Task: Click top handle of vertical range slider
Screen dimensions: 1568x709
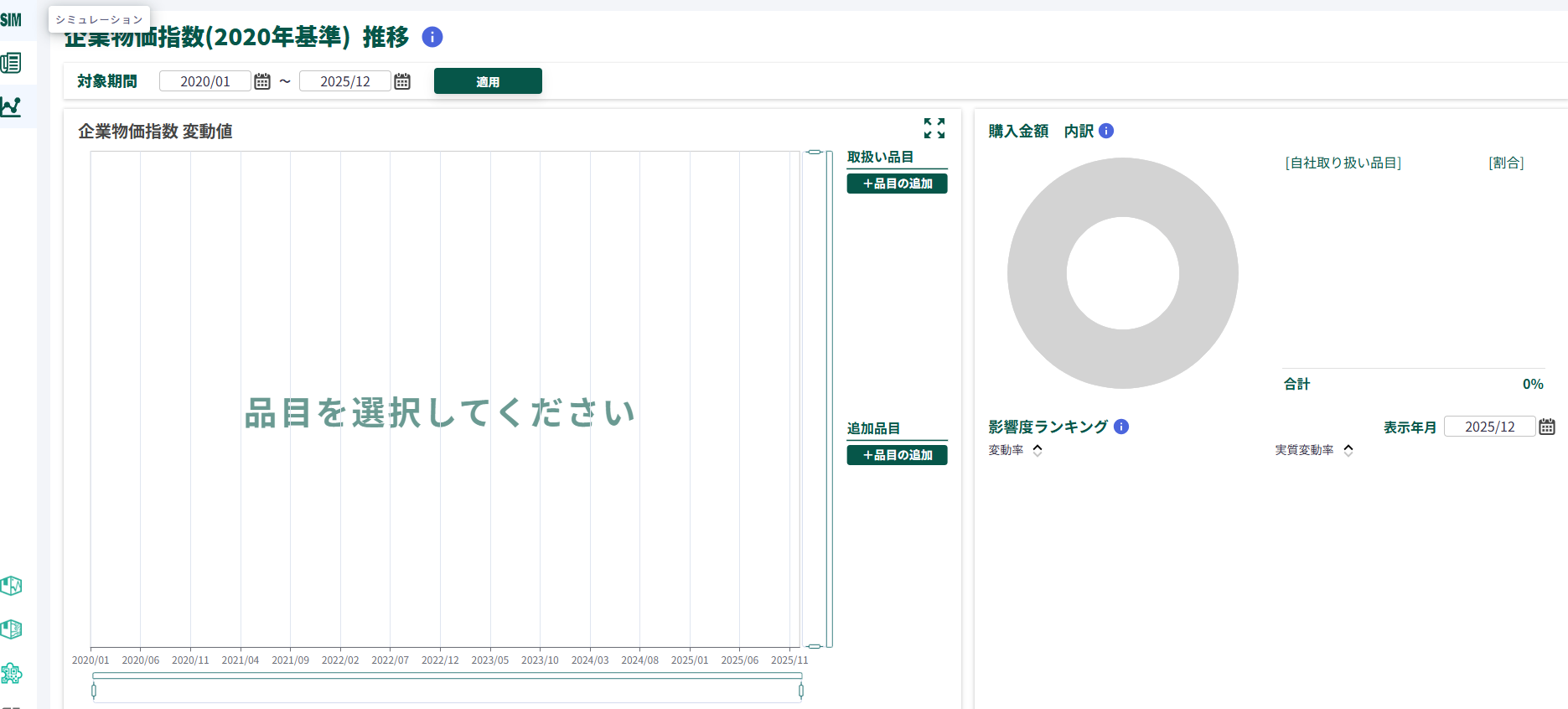Action: (814, 152)
